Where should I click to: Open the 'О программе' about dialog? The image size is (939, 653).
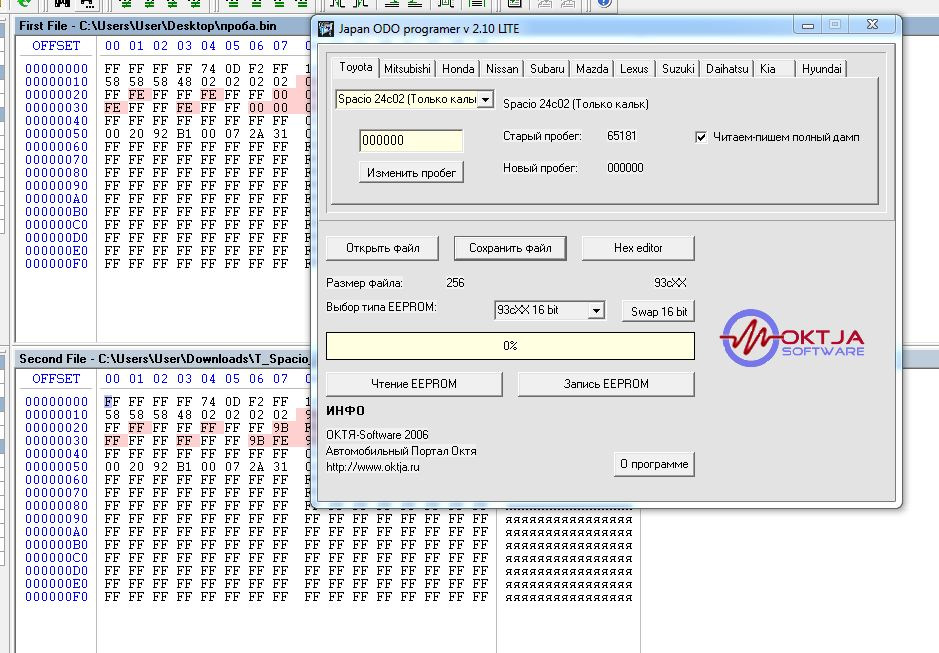tap(654, 464)
